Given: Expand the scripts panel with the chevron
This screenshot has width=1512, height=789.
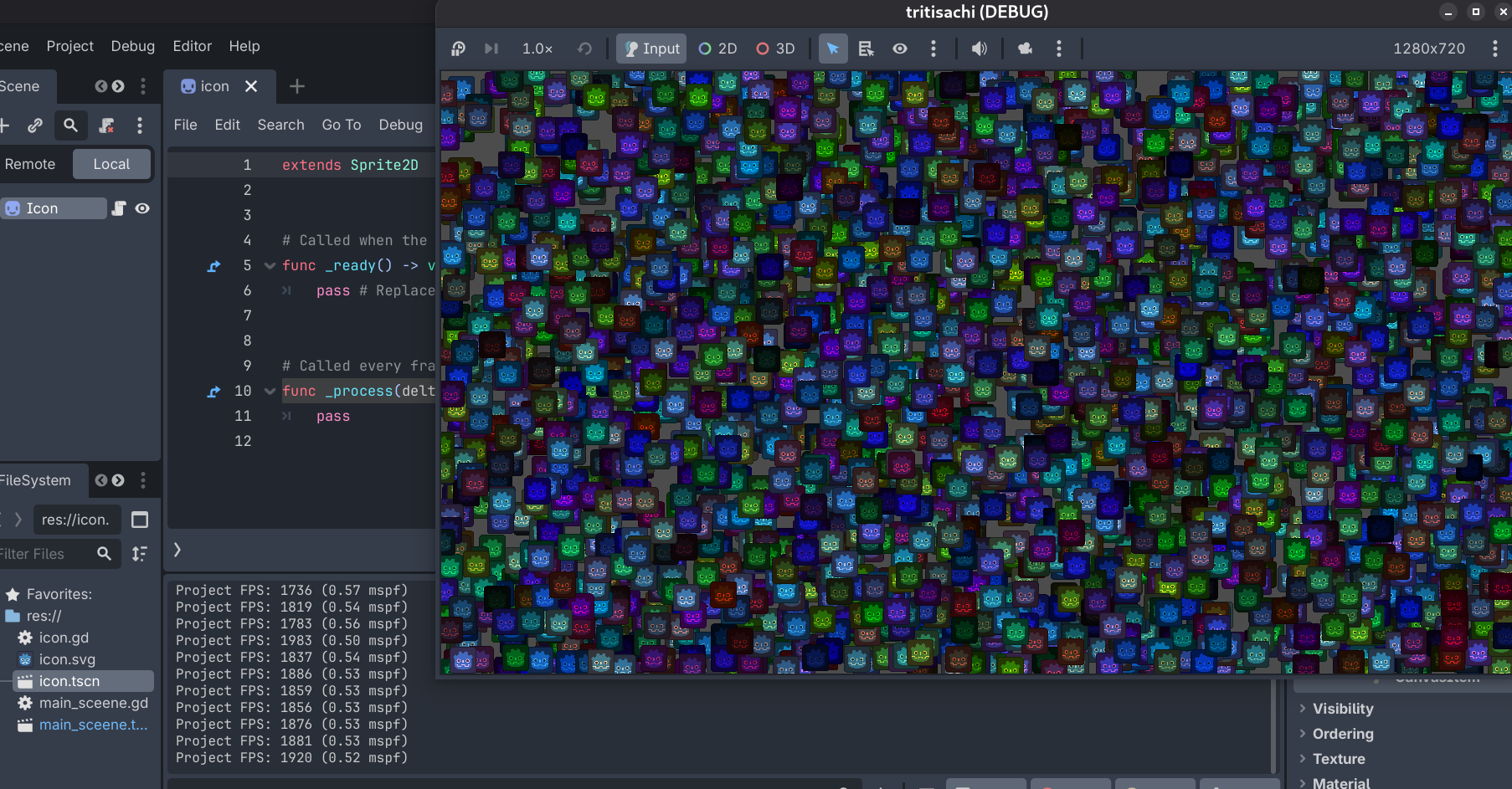Looking at the screenshot, I should tap(177, 550).
